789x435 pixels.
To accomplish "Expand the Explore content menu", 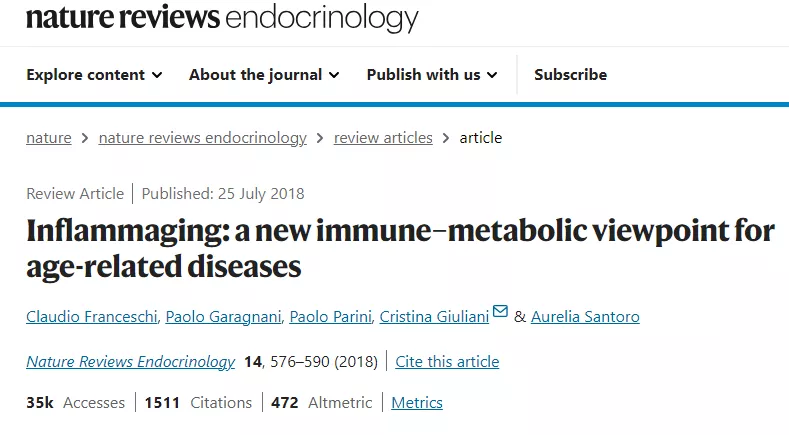I will click(94, 75).
